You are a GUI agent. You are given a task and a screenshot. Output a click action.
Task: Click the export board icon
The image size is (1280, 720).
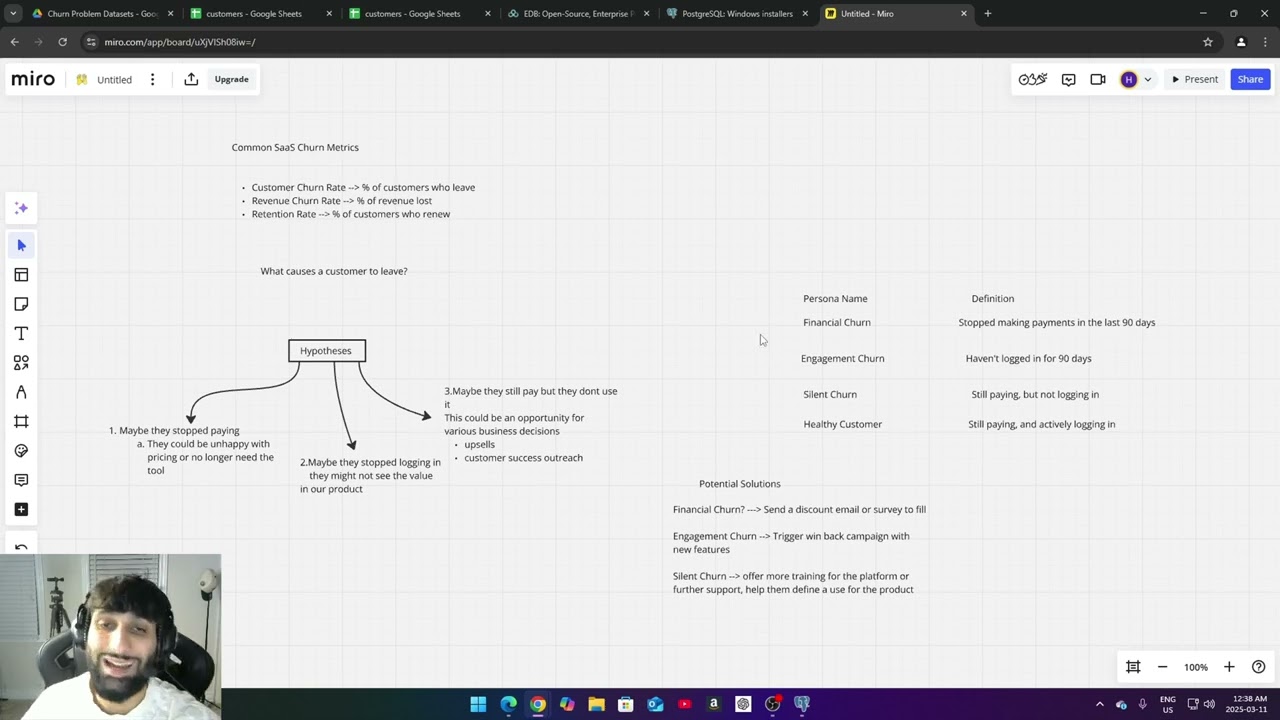191,79
